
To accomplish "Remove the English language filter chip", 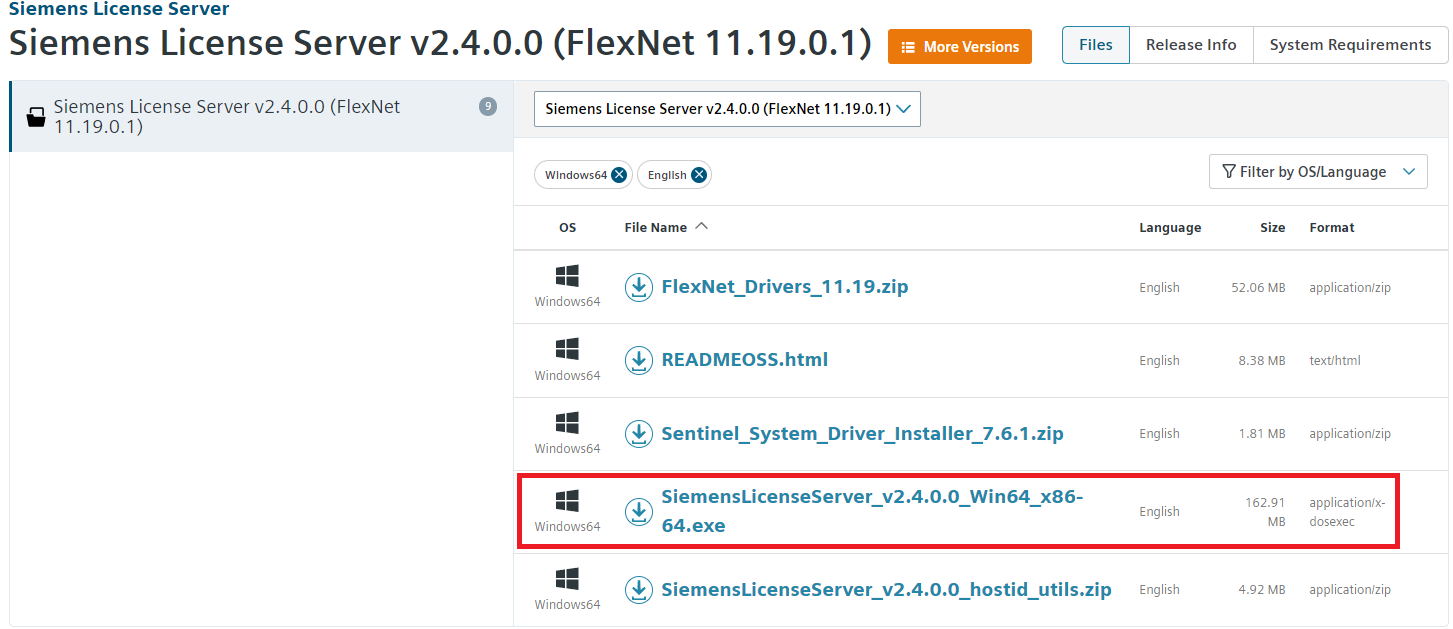I will pos(699,175).
